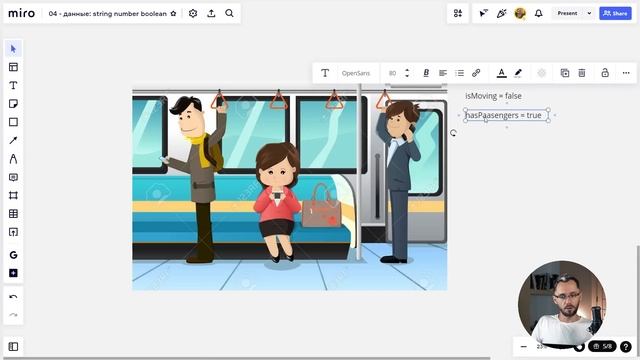Select the cursor/select tool

click(x=13, y=49)
